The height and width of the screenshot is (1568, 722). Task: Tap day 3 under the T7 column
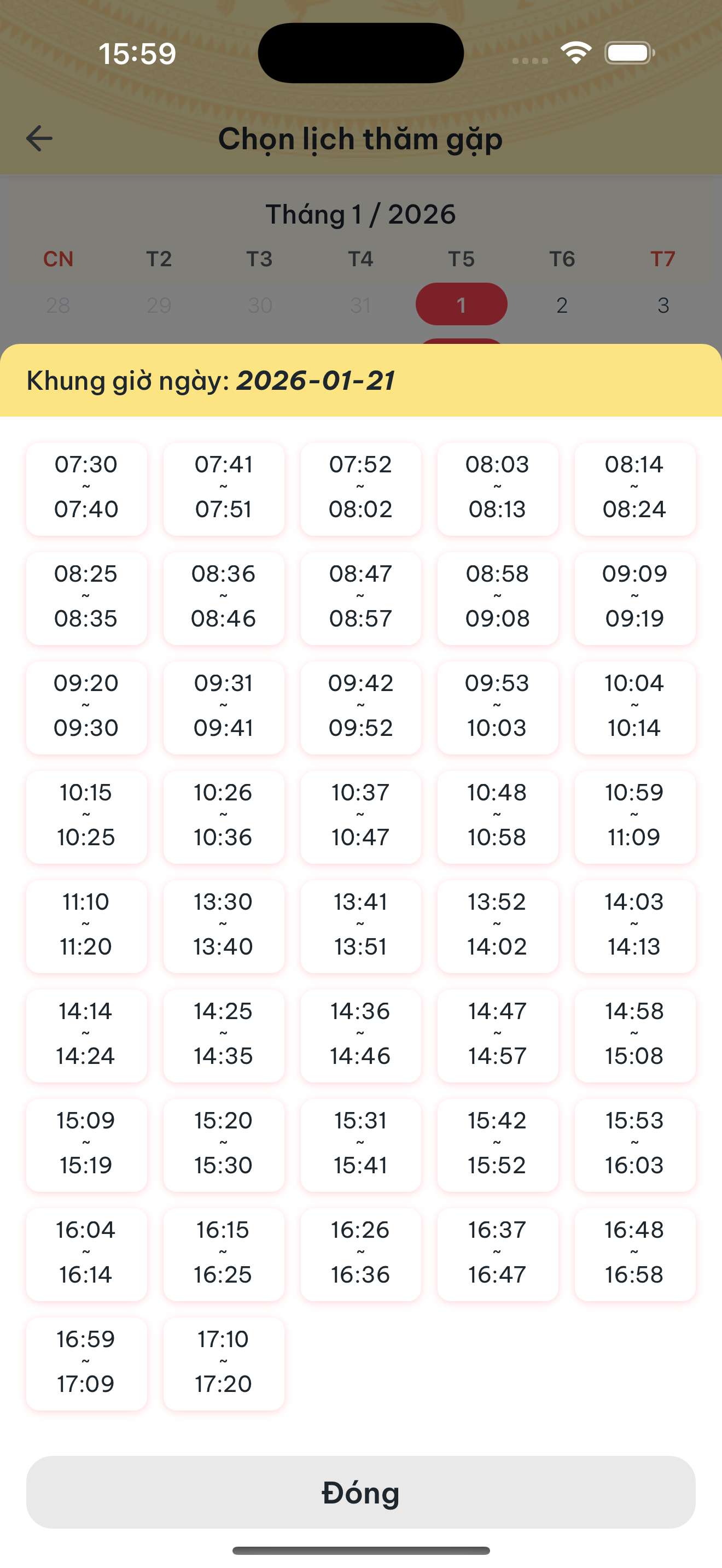click(663, 305)
